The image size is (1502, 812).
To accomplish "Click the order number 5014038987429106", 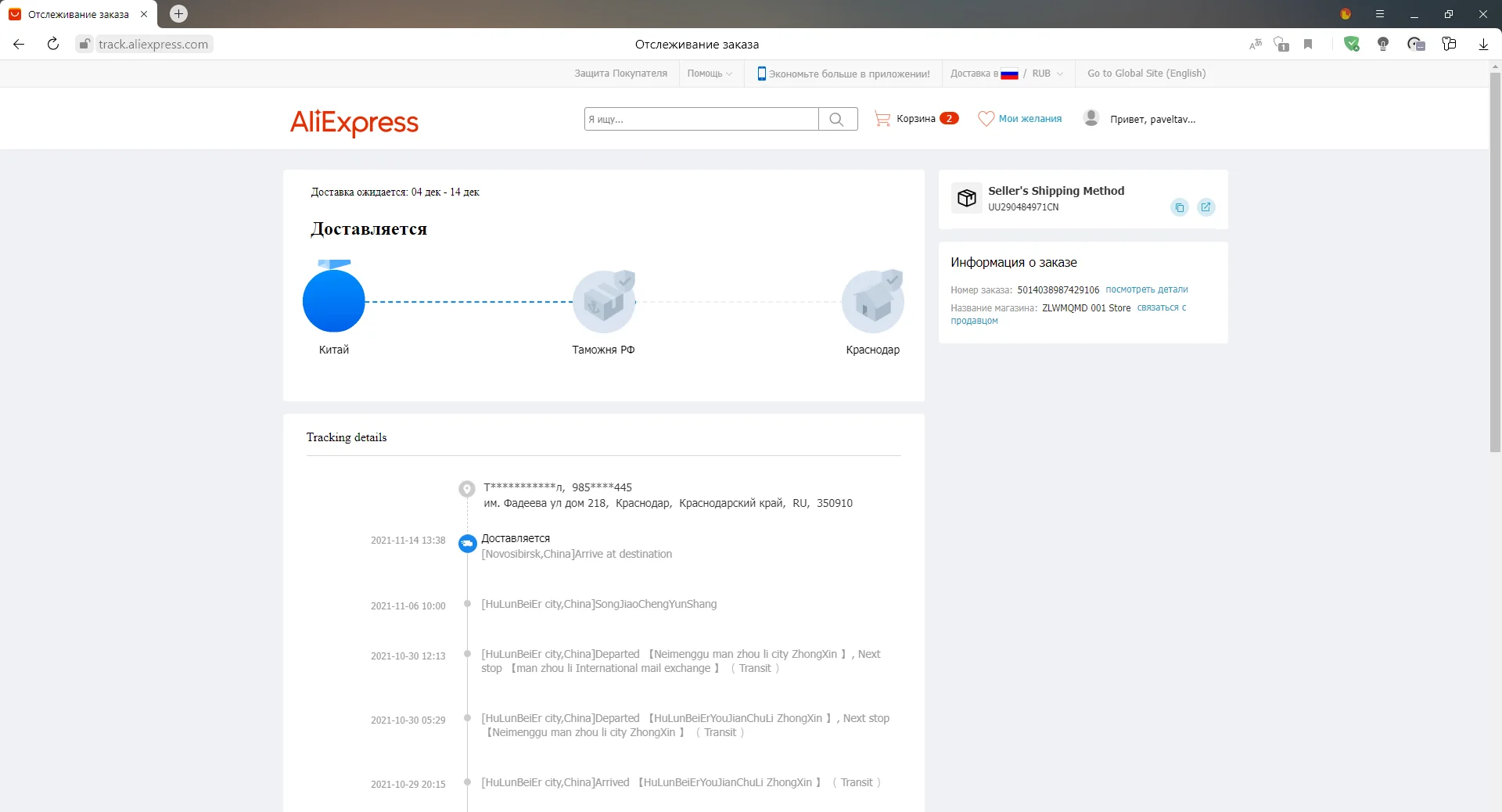I will click(x=1058, y=290).
